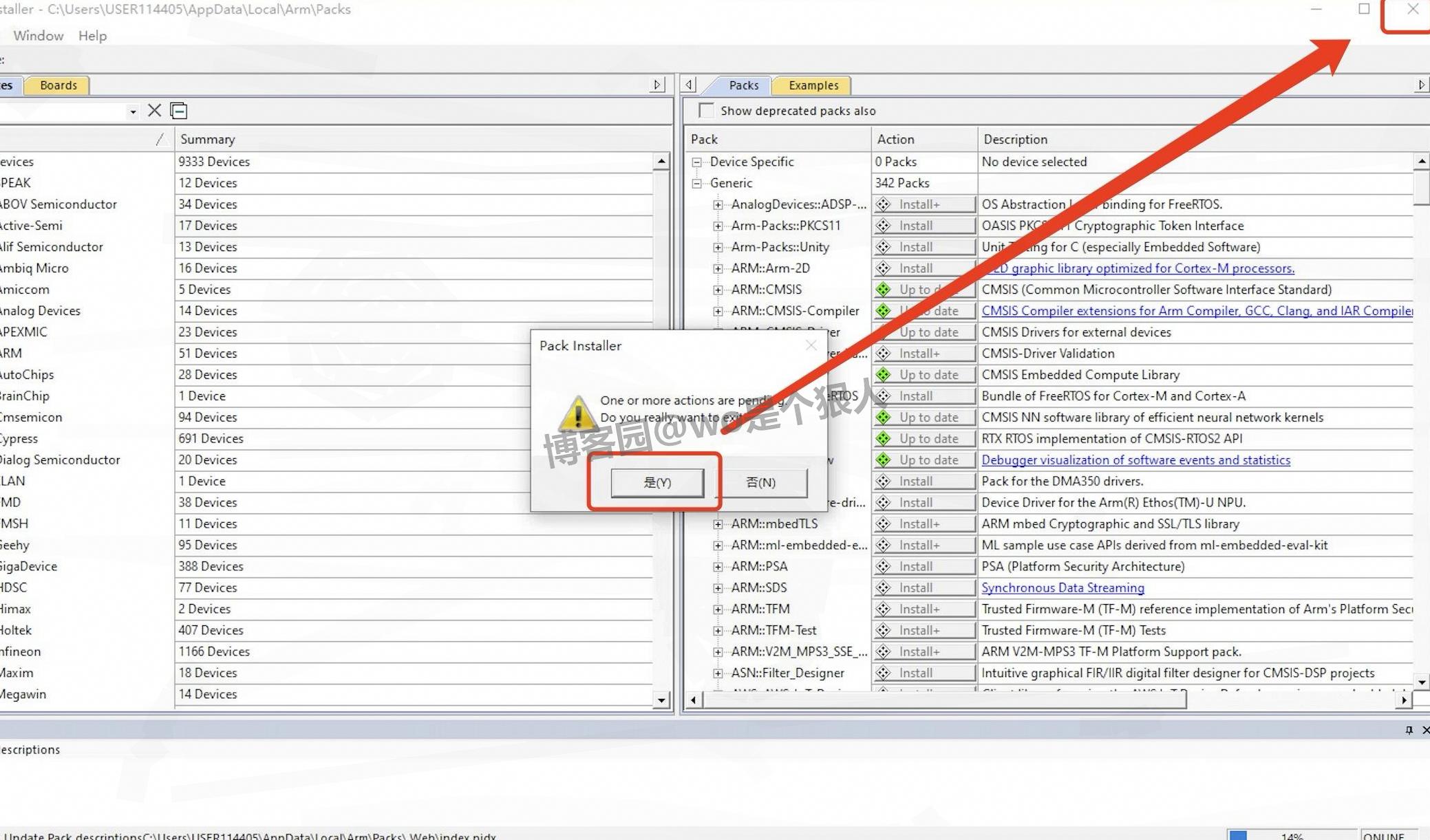The height and width of the screenshot is (840, 1430).
Task: Open the Help menu
Action: point(92,36)
